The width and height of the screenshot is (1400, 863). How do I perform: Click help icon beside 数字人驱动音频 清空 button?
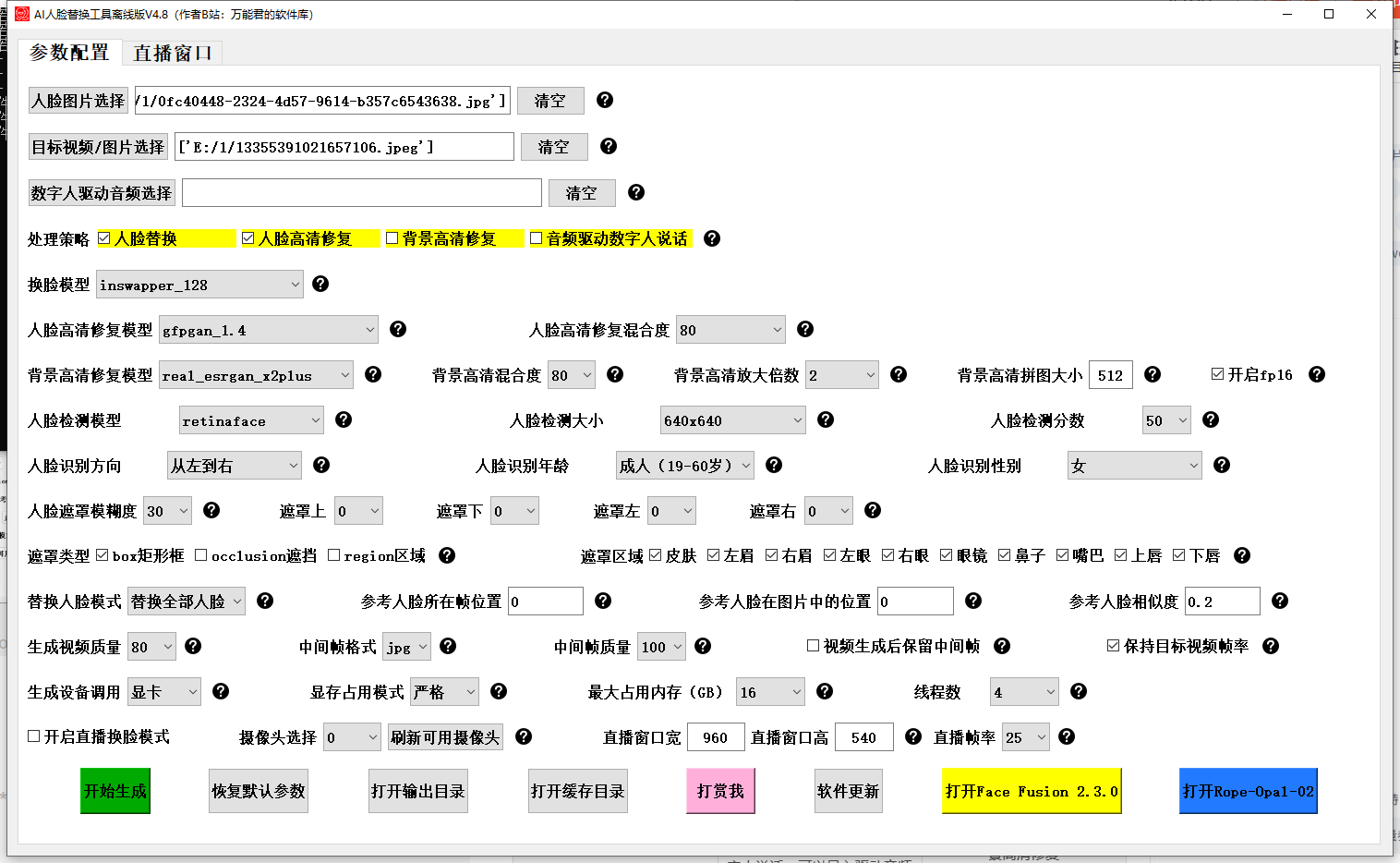pos(636,192)
